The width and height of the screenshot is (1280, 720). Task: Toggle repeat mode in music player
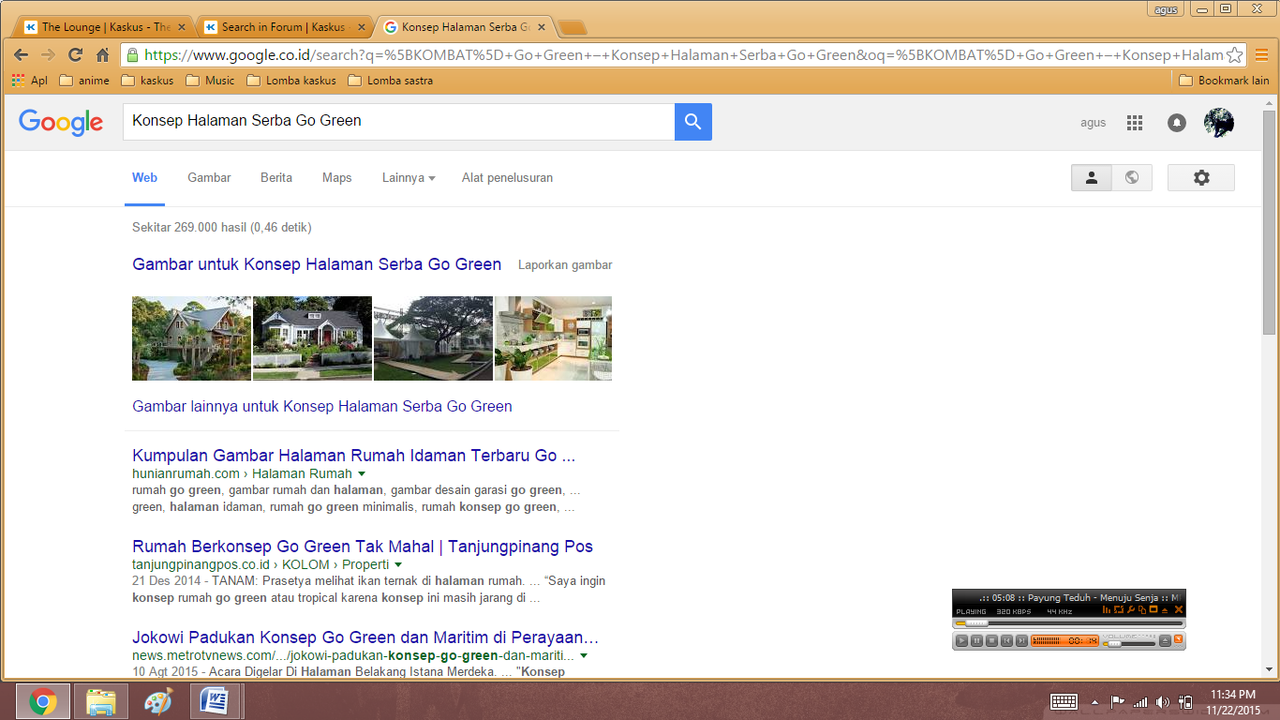[x=1119, y=610]
